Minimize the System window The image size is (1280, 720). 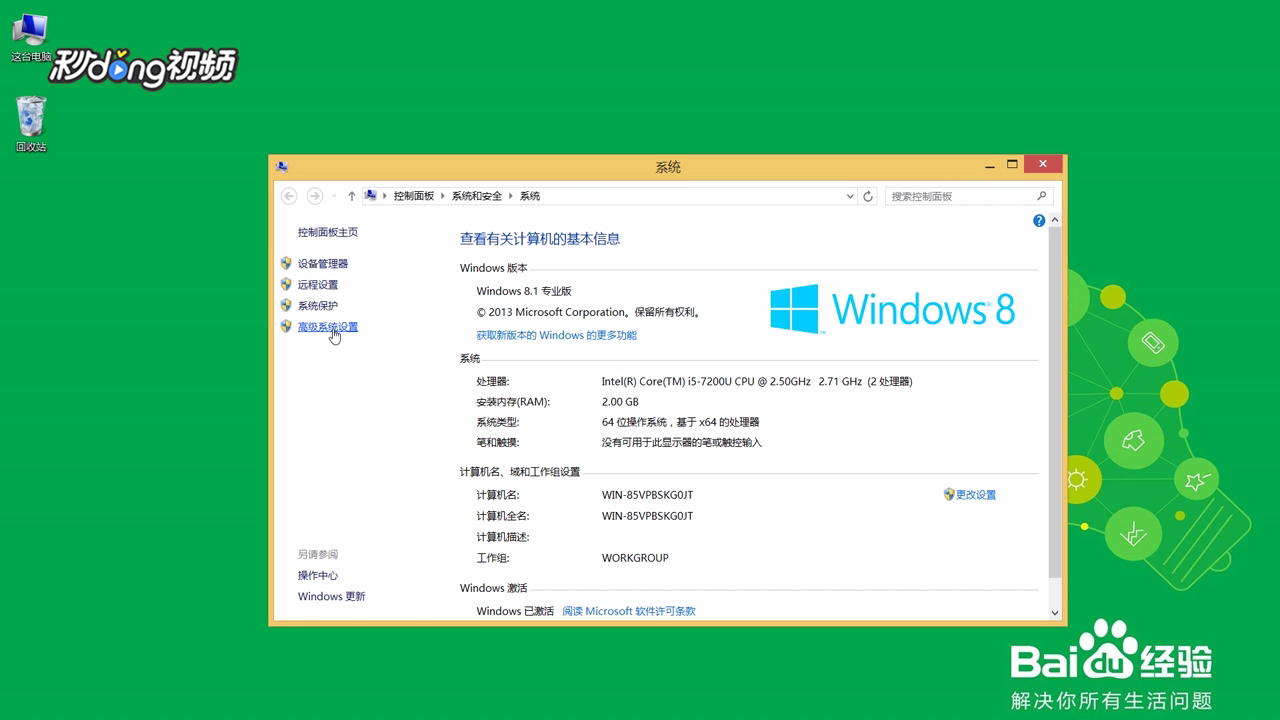pyautogui.click(x=988, y=165)
